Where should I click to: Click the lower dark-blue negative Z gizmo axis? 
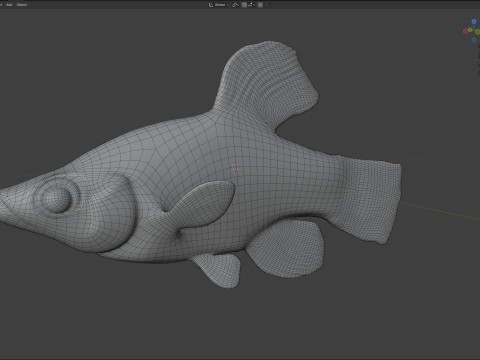coord(474,40)
